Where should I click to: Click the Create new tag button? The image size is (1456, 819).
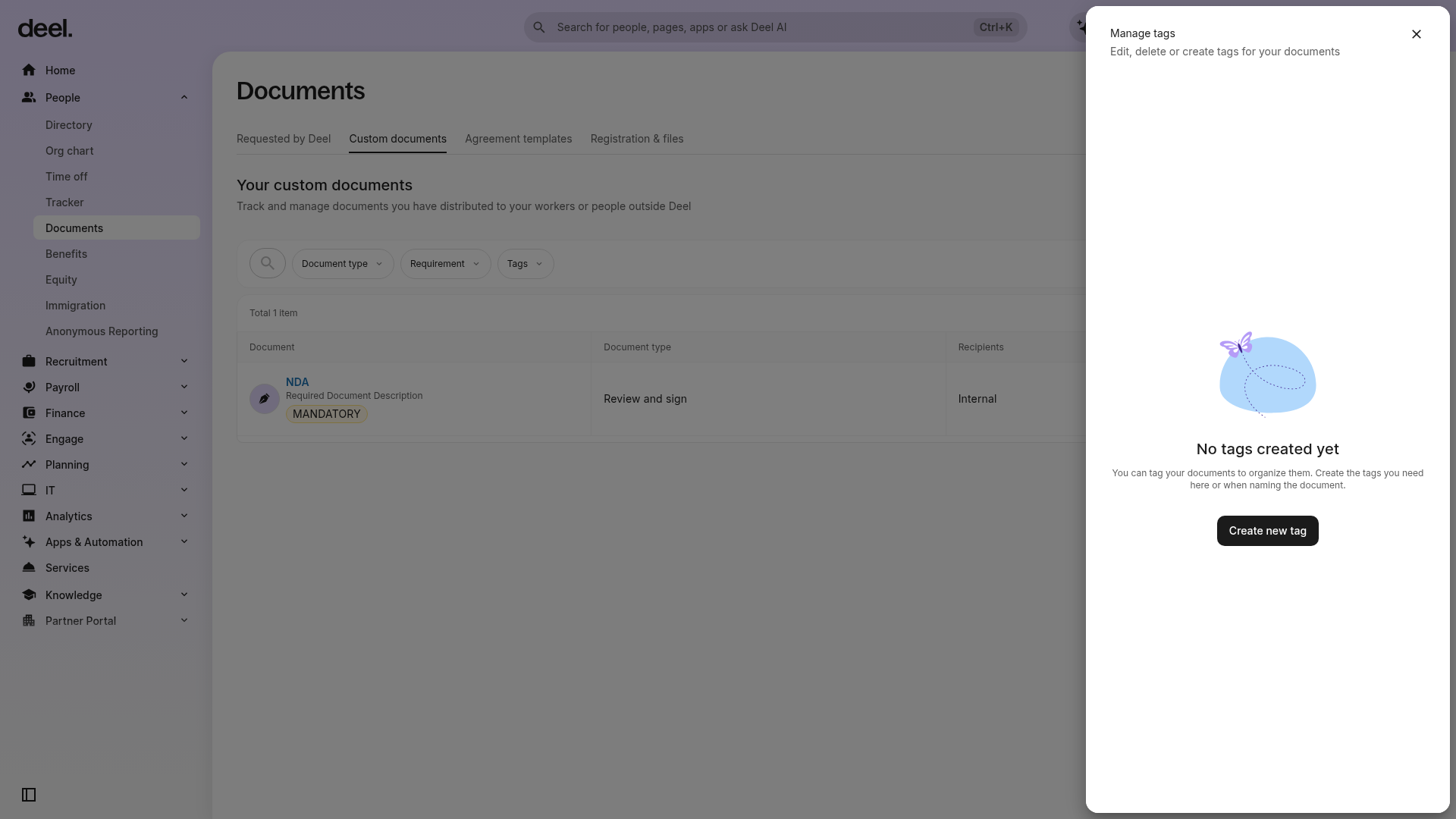pyautogui.click(x=1268, y=531)
